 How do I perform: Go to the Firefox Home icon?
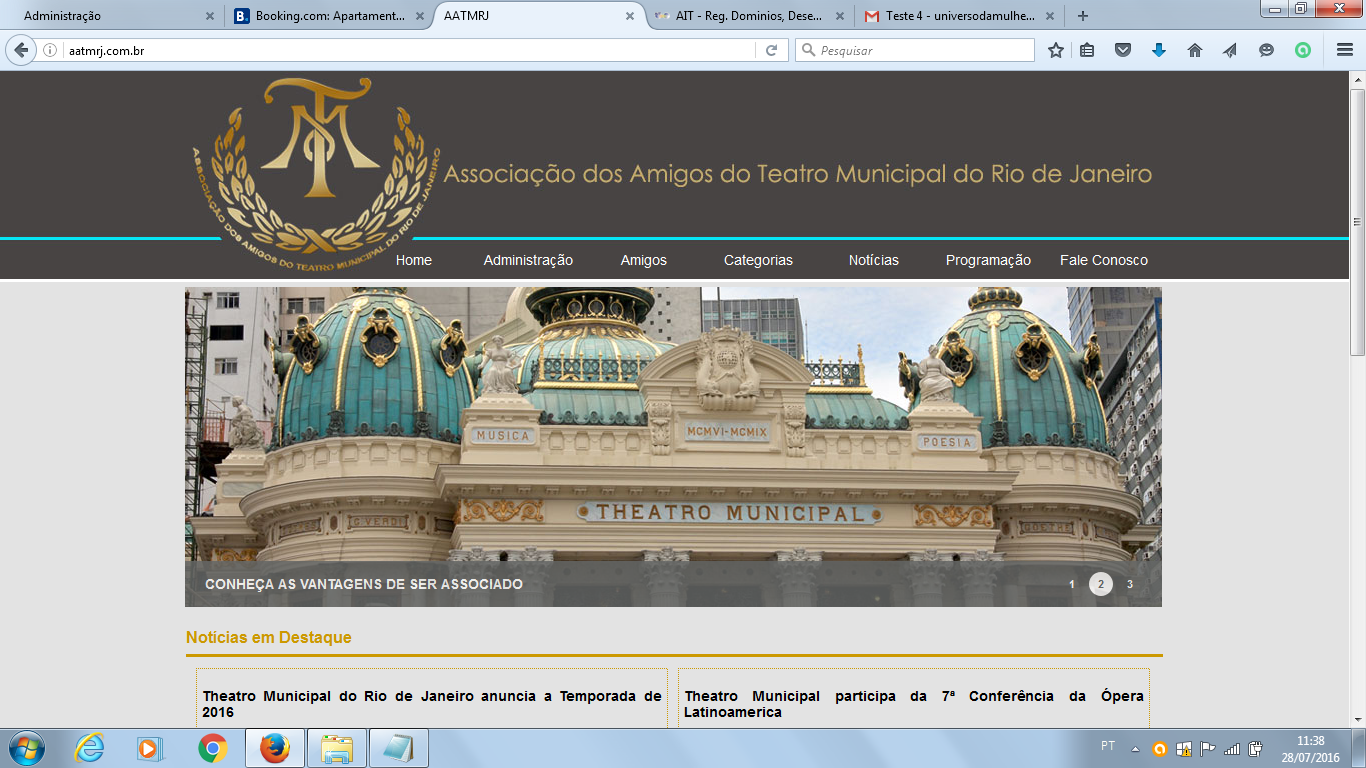[1195, 50]
